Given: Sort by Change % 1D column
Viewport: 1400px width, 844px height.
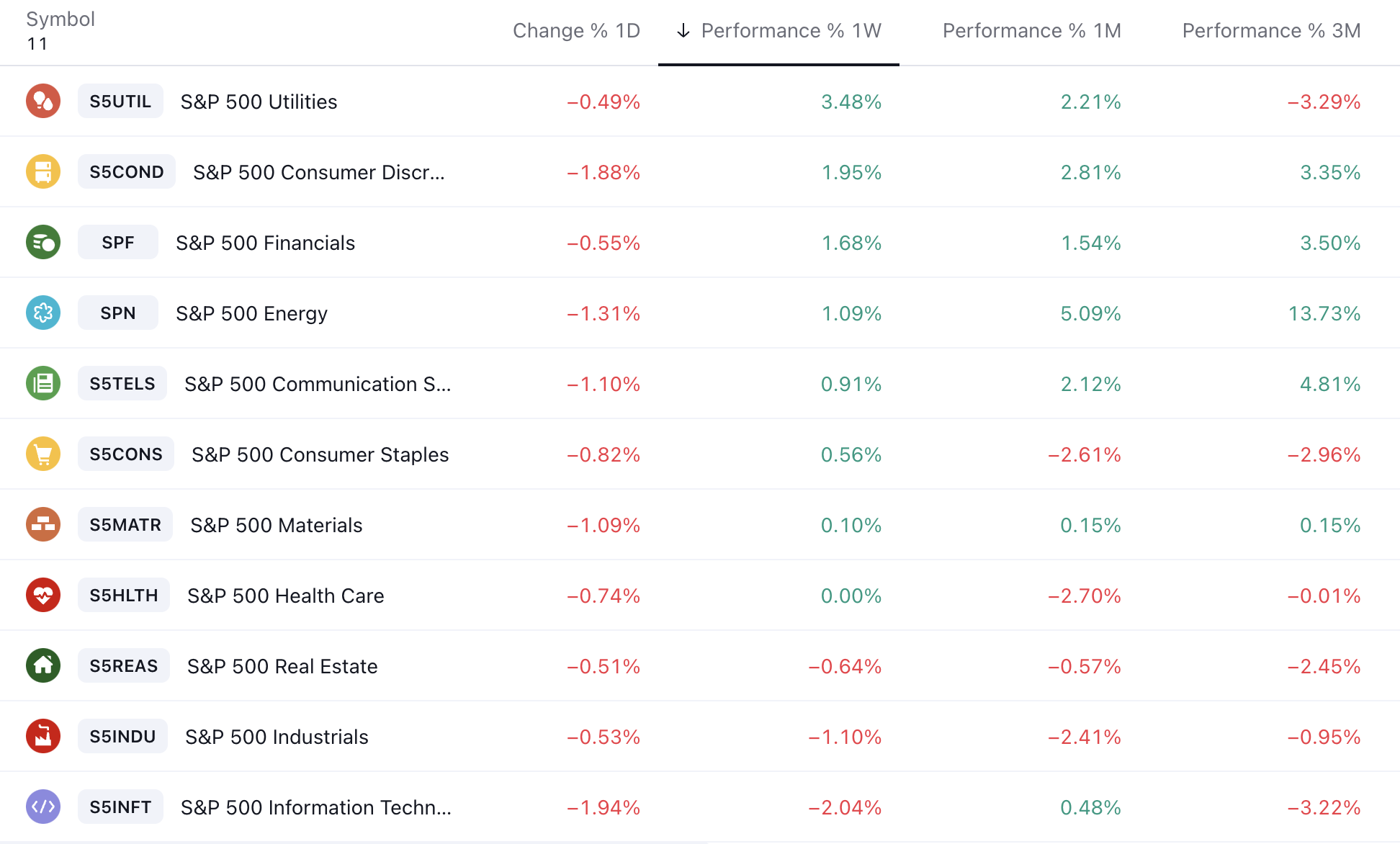Looking at the screenshot, I should coord(576,31).
